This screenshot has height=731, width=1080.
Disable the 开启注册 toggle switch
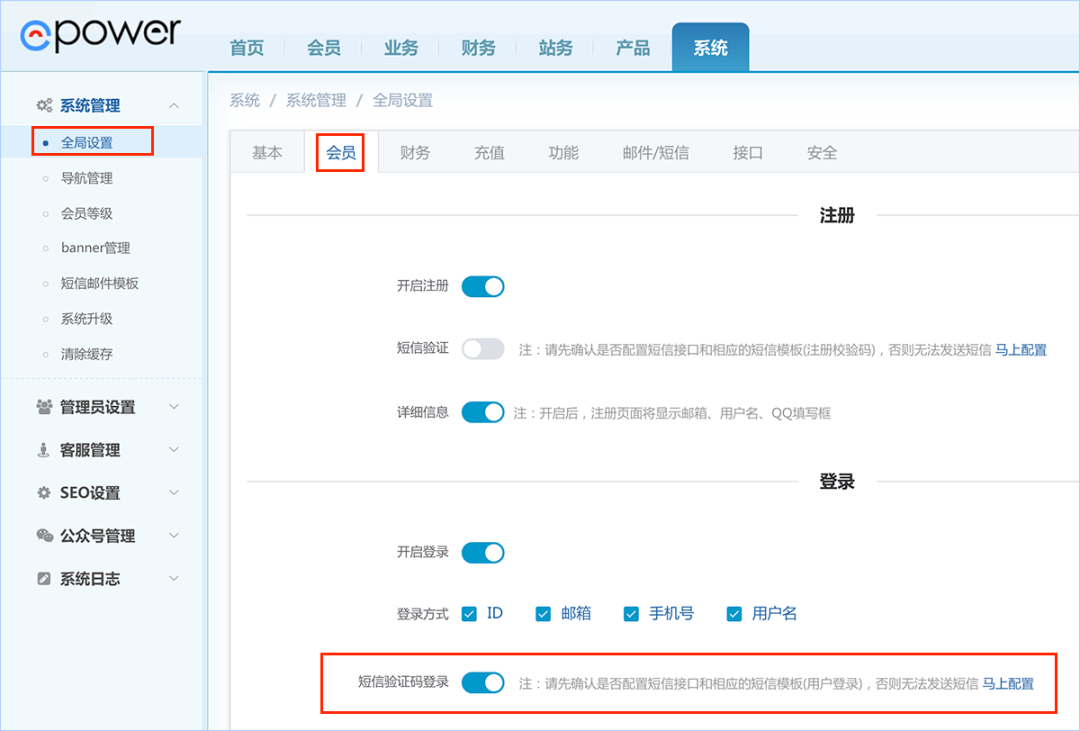pos(483,287)
